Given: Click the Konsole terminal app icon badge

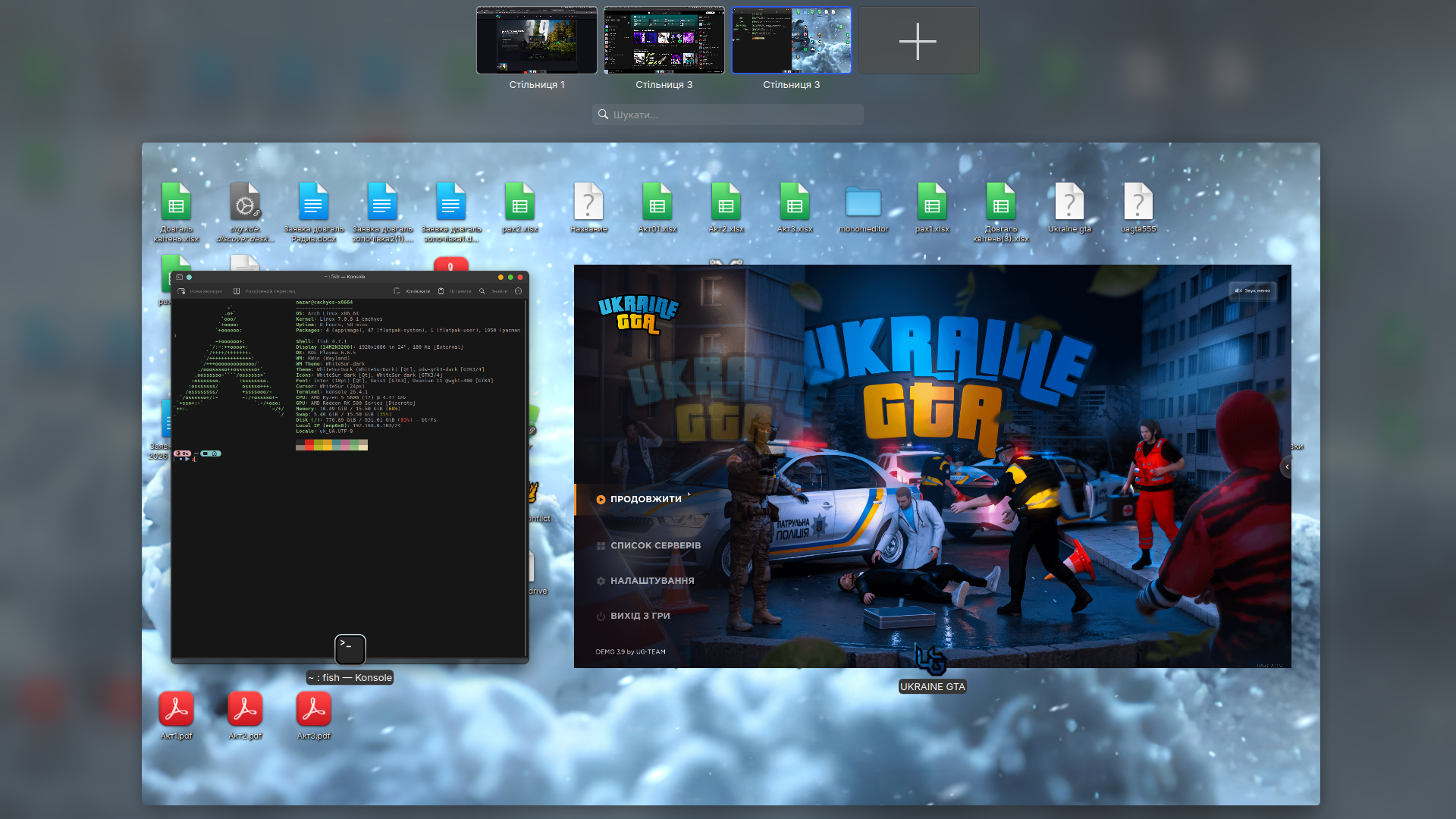Looking at the screenshot, I should point(350,649).
